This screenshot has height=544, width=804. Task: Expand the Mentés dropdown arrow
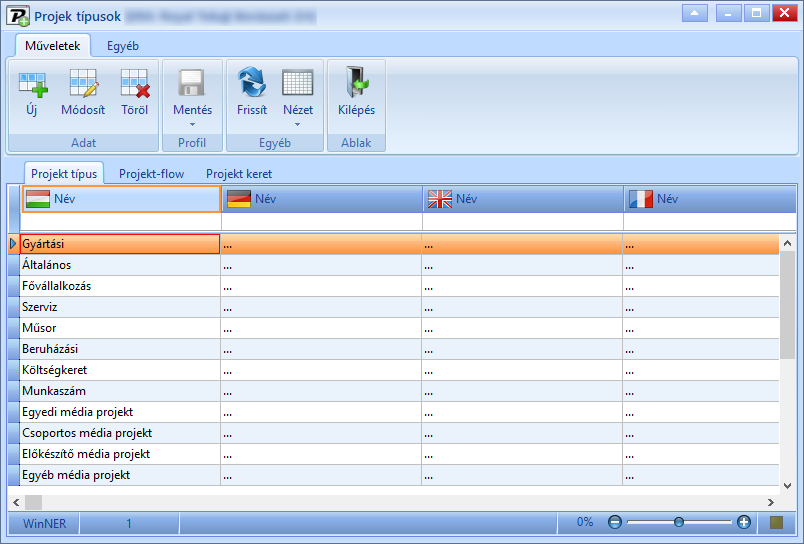(192, 125)
